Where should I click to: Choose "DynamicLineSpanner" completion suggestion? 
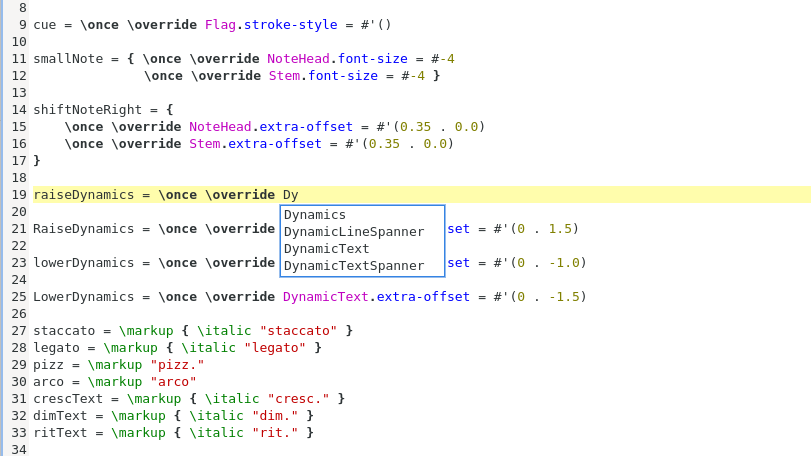tap(354, 232)
